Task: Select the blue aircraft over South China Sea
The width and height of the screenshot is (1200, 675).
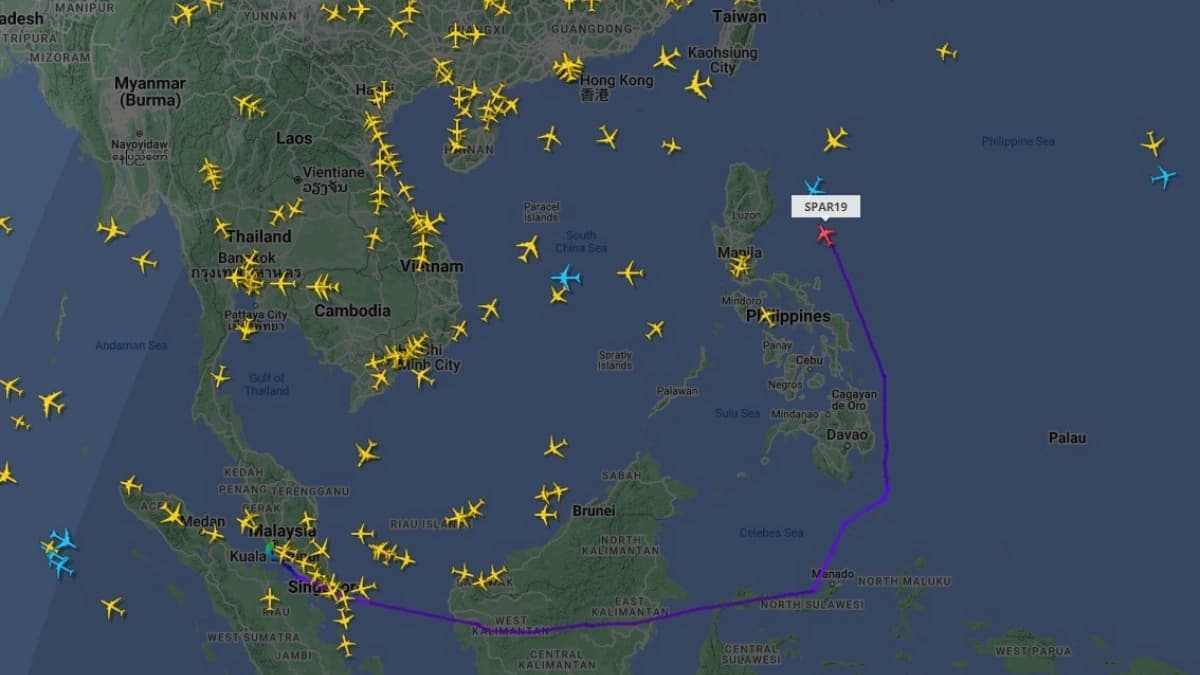Action: [x=566, y=276]
